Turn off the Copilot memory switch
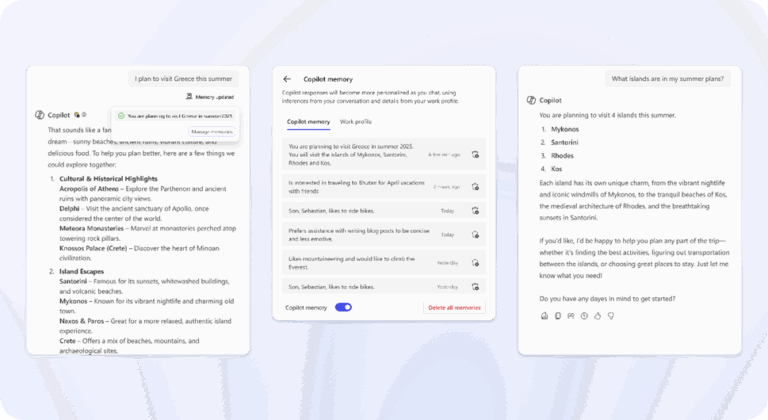The image size is (768, 420). pos(343,307)
